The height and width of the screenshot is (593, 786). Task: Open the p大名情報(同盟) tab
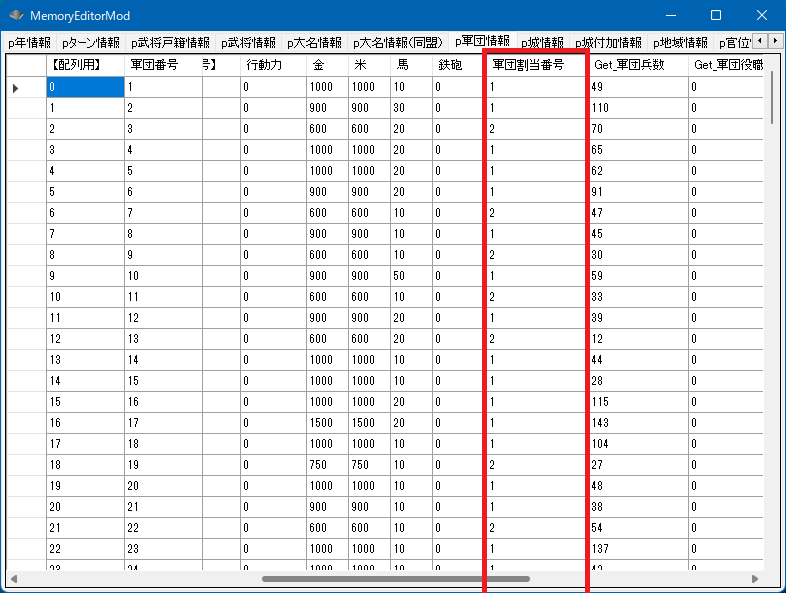[397, 43]
